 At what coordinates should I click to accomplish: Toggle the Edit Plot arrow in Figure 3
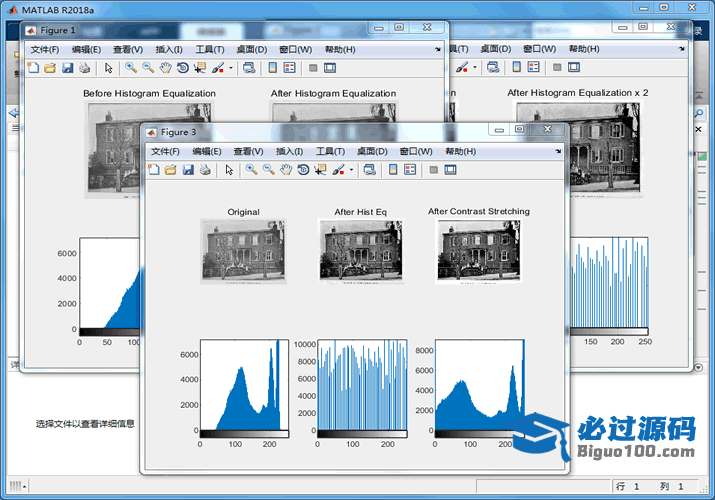[x=229, y=170]
